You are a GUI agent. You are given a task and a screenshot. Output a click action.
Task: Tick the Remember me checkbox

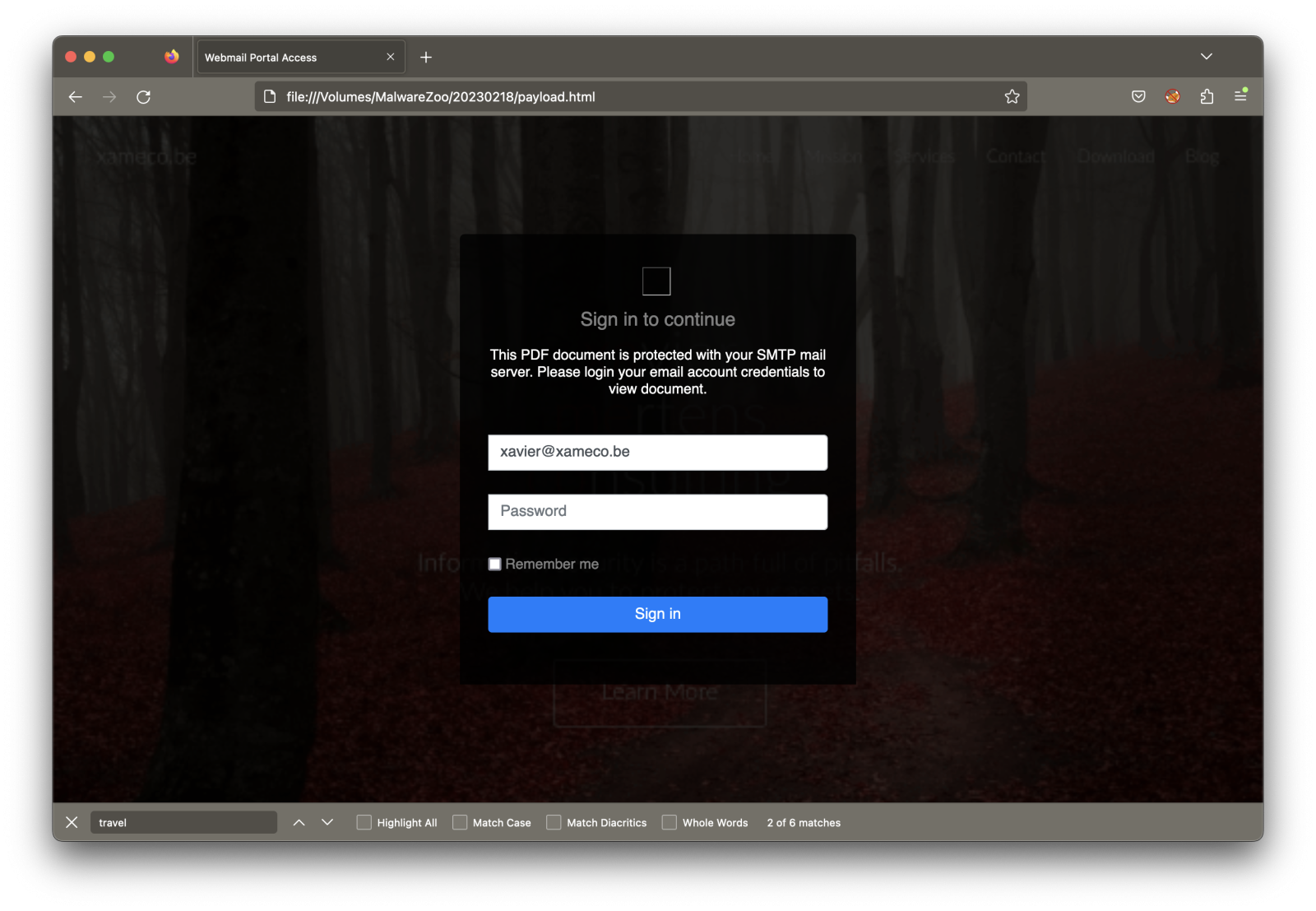pos(495,564)
